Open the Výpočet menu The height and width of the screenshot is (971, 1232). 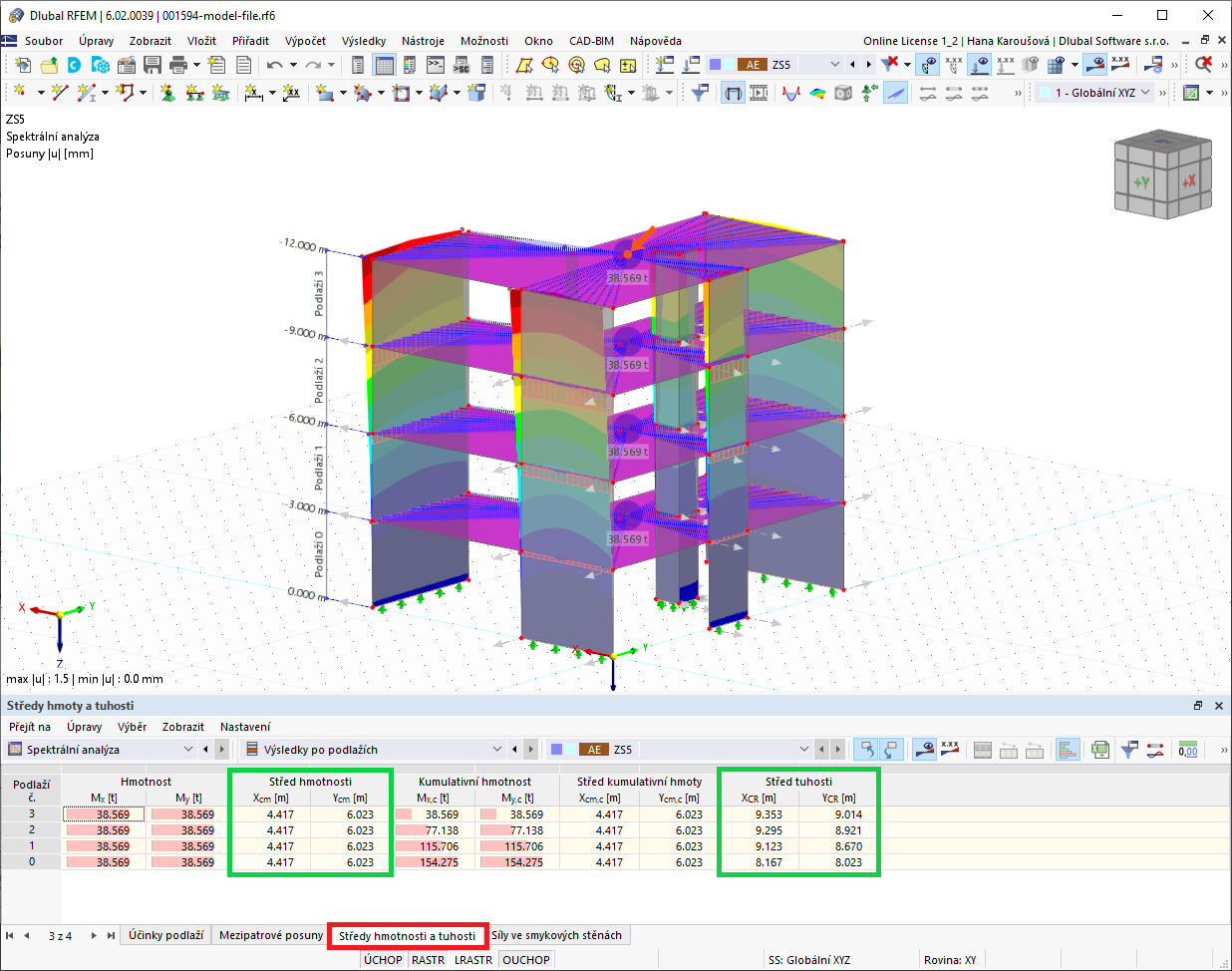click(x=305, y=41)
